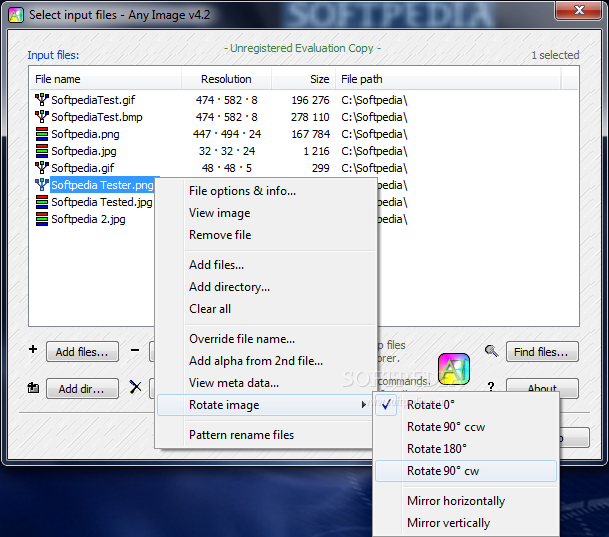This screenshot has height=537, width=609.
Task: Click the magnifier icon near Find files
Action: pyautogui.click(x=491, y=351)
